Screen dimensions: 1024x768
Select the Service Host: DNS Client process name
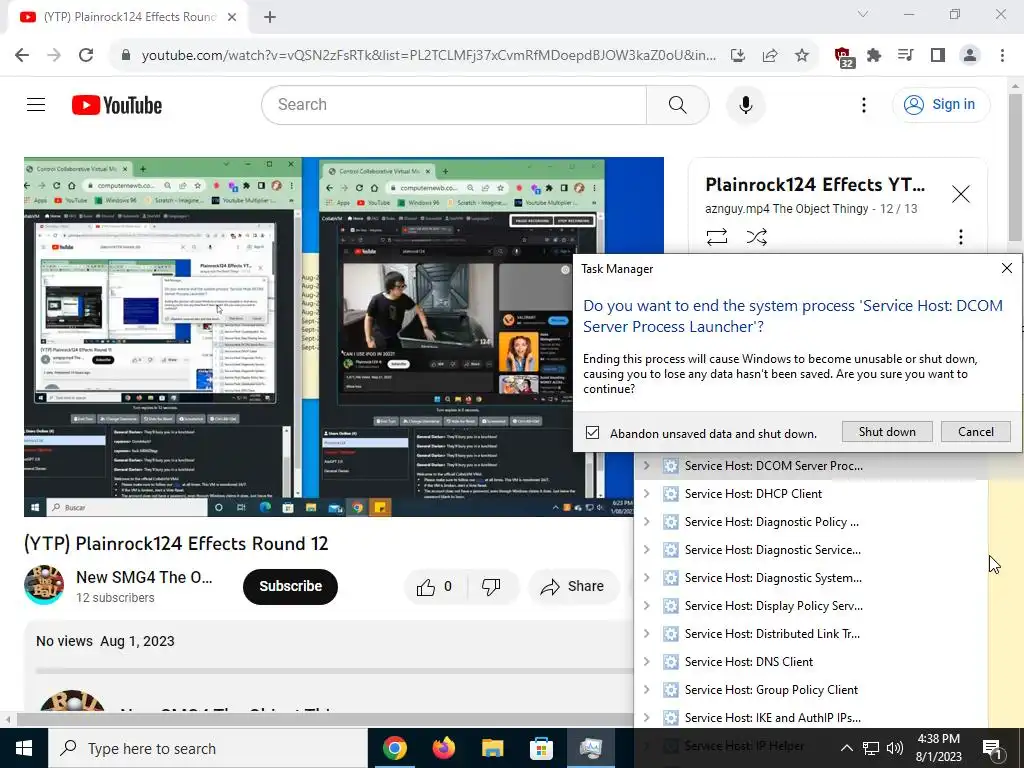[748, 662]
